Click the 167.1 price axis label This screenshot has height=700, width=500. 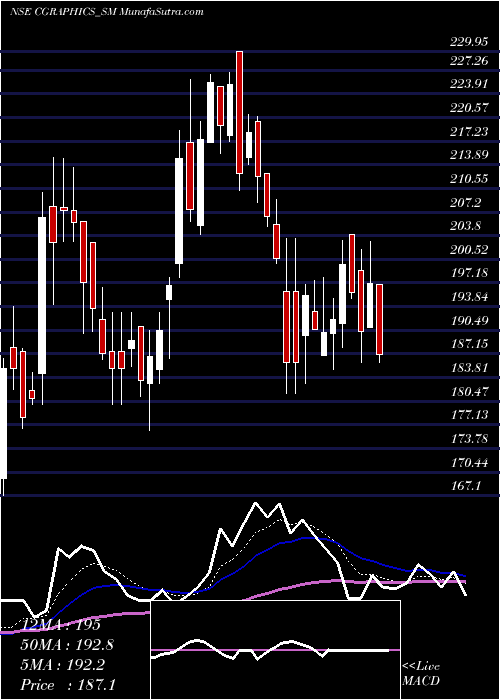click(x=466, y=486)
